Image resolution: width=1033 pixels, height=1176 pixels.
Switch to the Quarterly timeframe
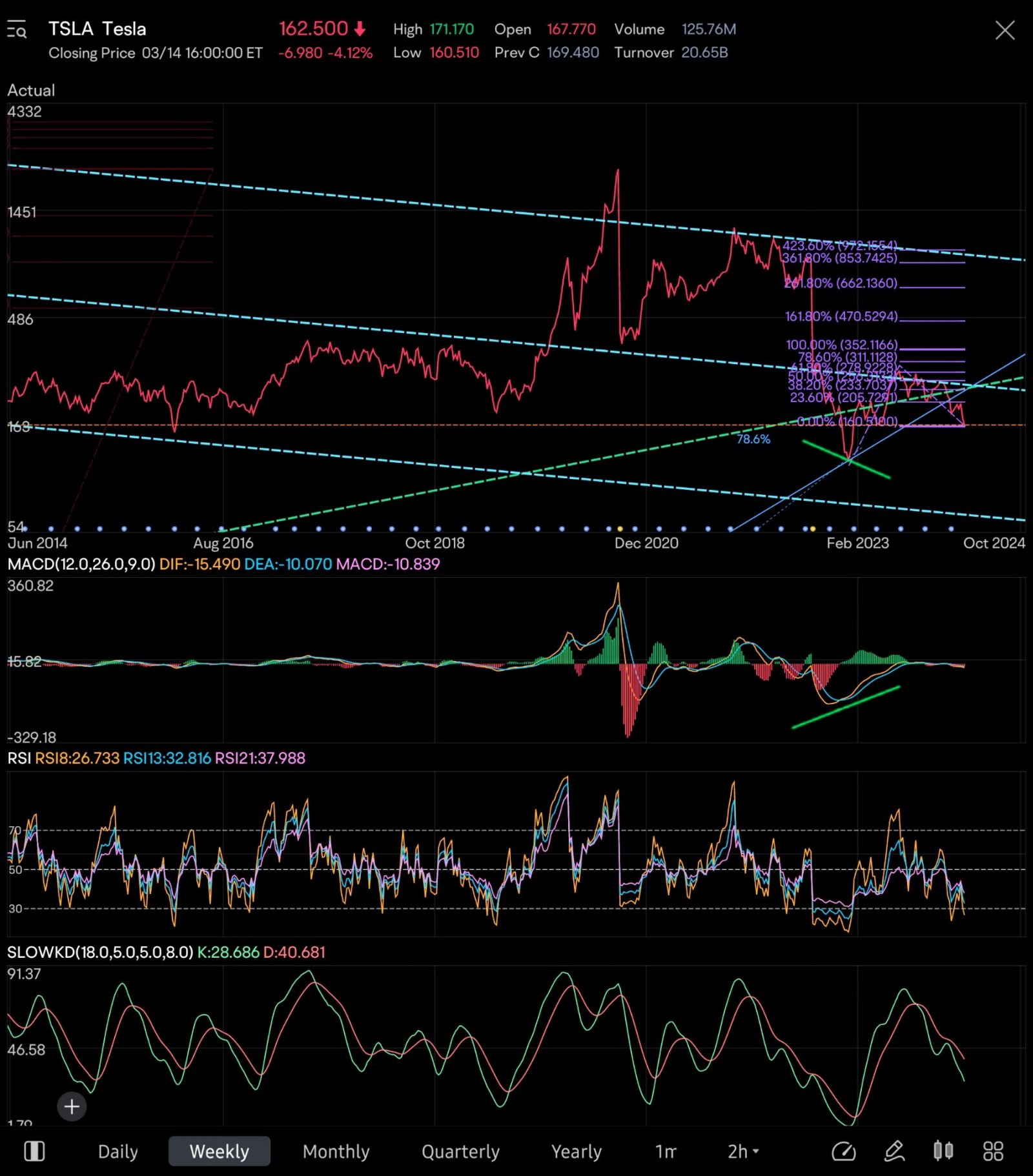[461, 1151]
